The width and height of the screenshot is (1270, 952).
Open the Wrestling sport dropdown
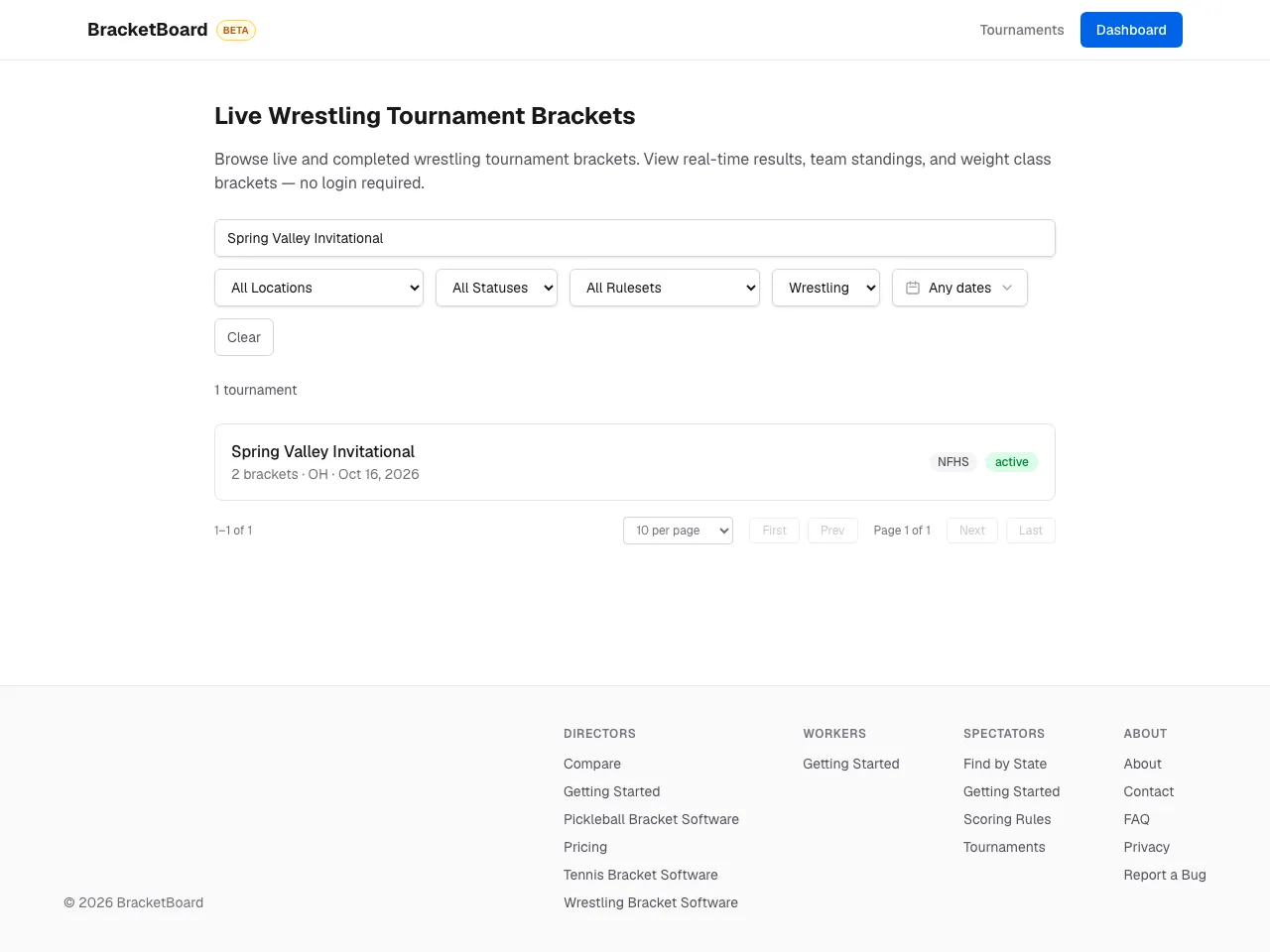(825, 288)
